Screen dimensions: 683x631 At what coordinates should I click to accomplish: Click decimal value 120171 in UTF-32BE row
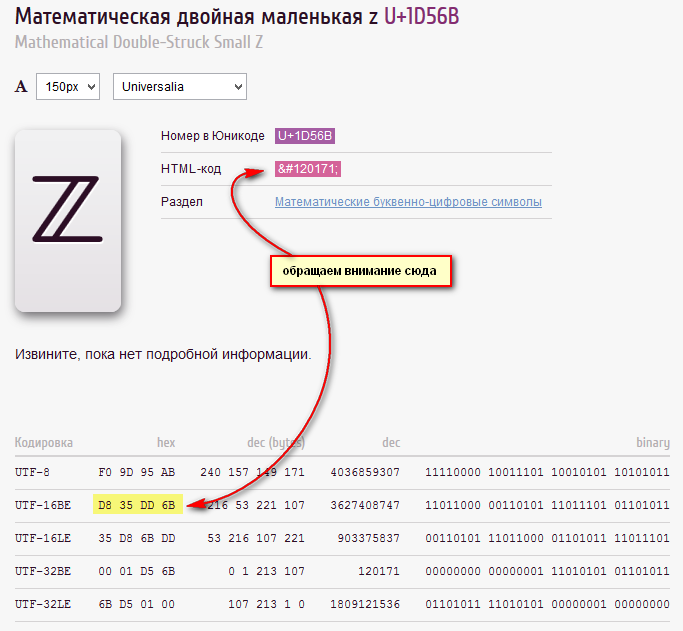point(379,571)
